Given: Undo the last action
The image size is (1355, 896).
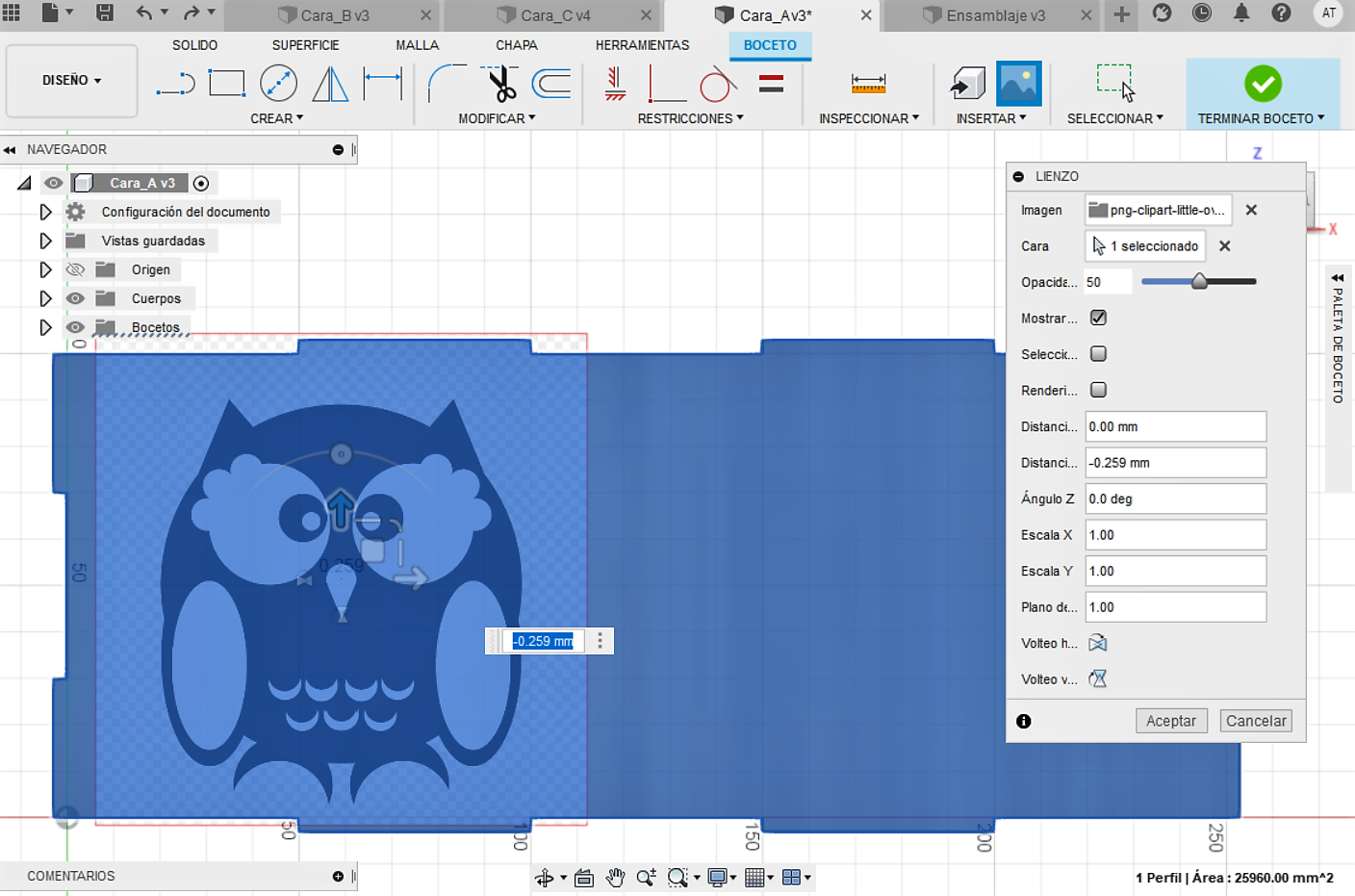Looking at the screenshot, I should point(144,13).
